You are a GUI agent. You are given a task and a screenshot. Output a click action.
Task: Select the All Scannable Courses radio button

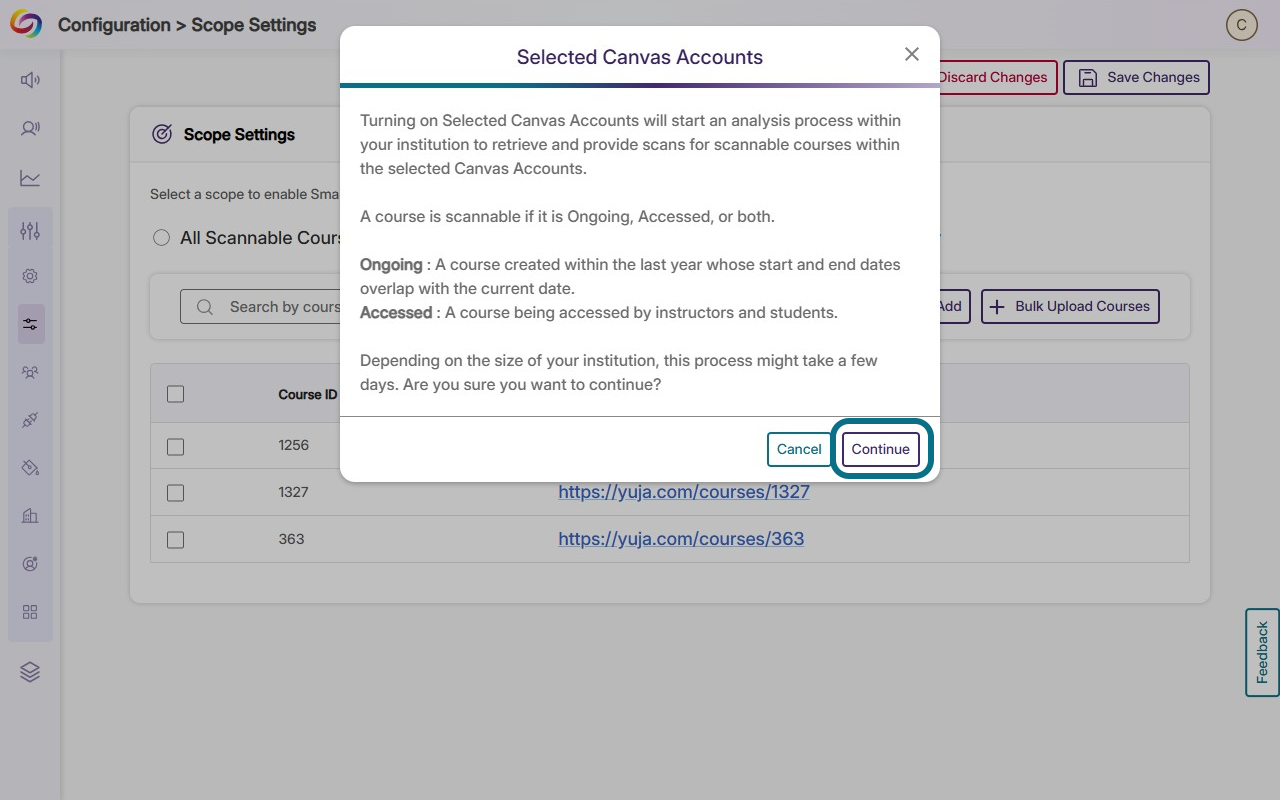coord(161,238)
